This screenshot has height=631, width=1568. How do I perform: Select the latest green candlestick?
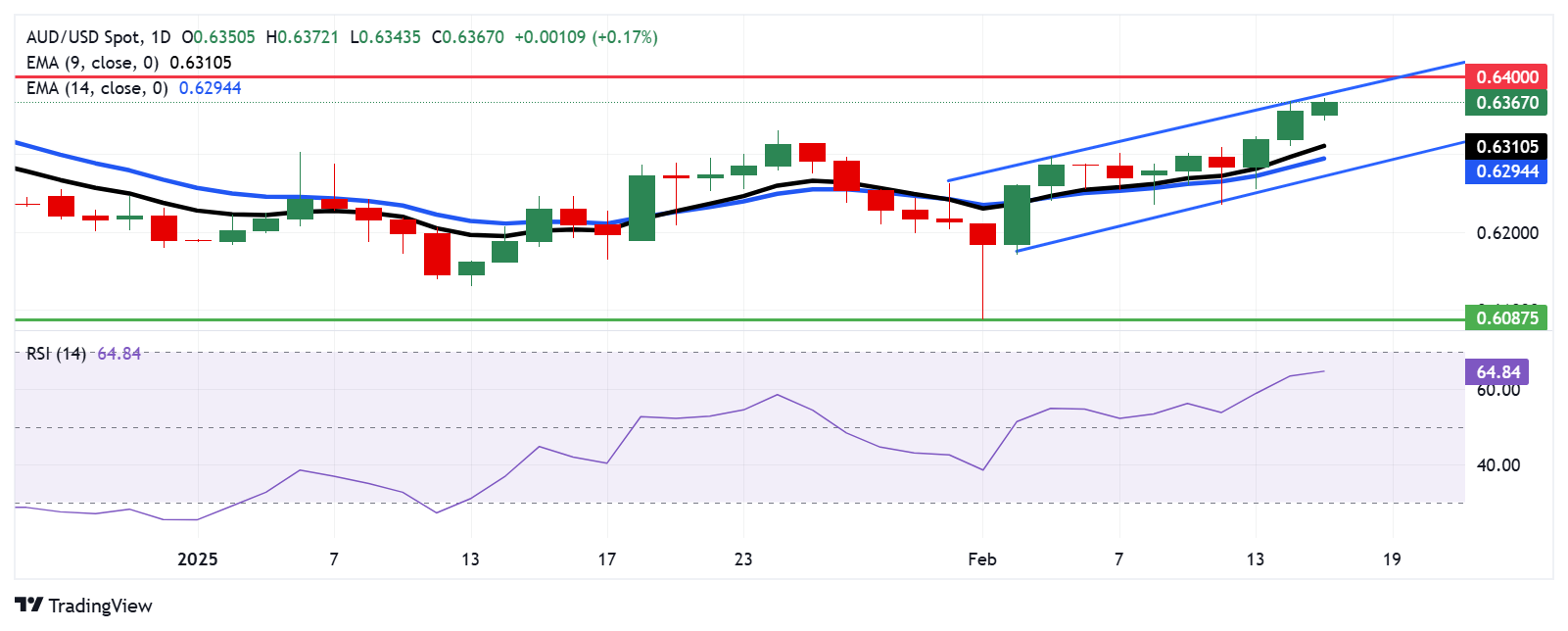[x=1324, y=109]
